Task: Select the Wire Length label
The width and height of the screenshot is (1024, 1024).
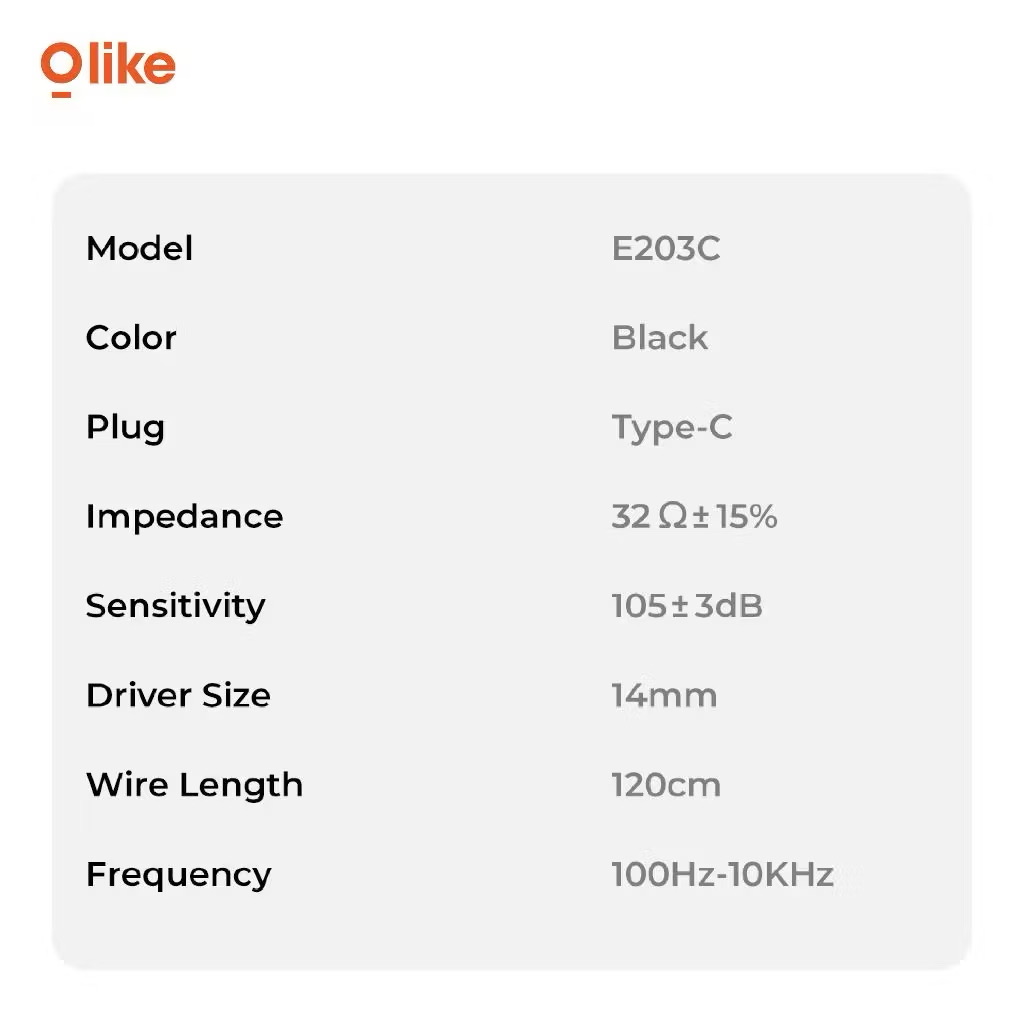Action: coord(194,785)
